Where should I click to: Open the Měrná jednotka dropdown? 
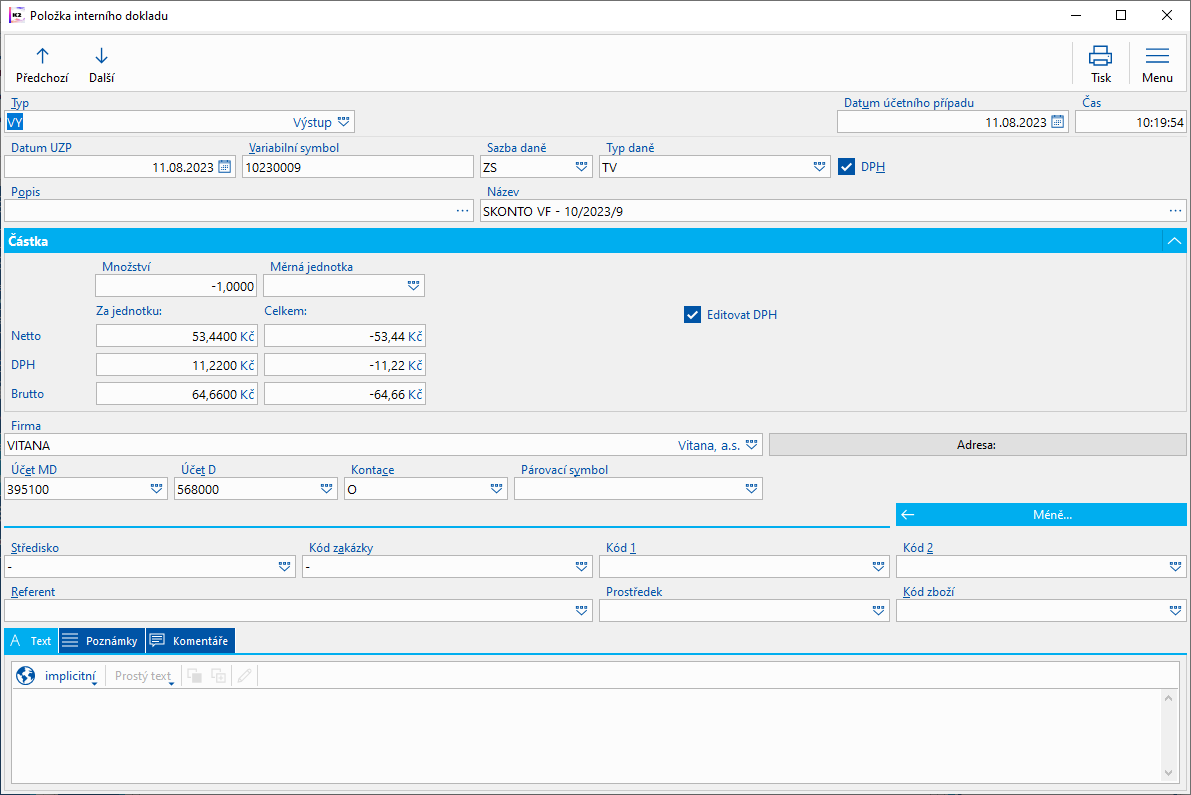click(x=413, y=286)
